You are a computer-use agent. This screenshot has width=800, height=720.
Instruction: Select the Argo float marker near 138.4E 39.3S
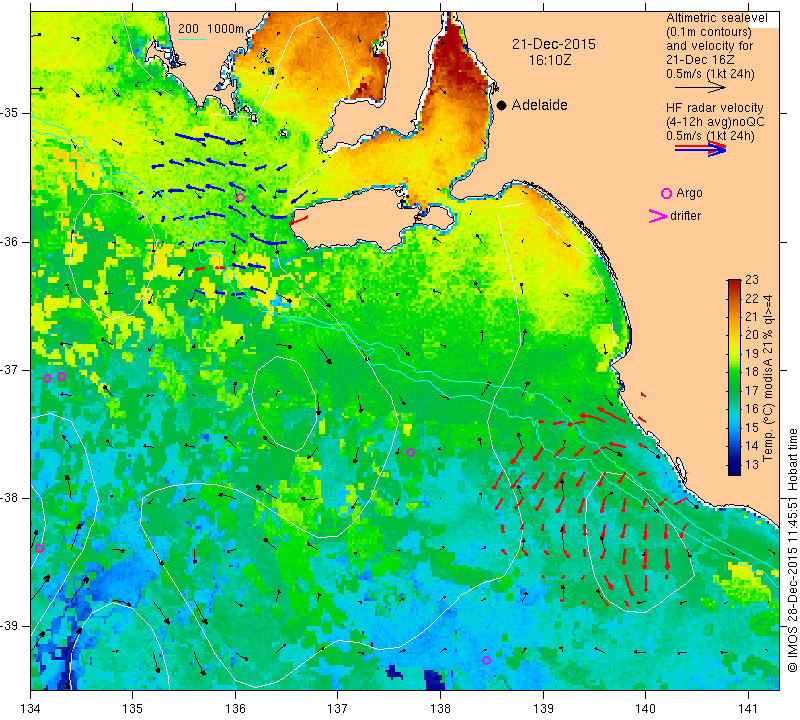click(x=486, y=660)
